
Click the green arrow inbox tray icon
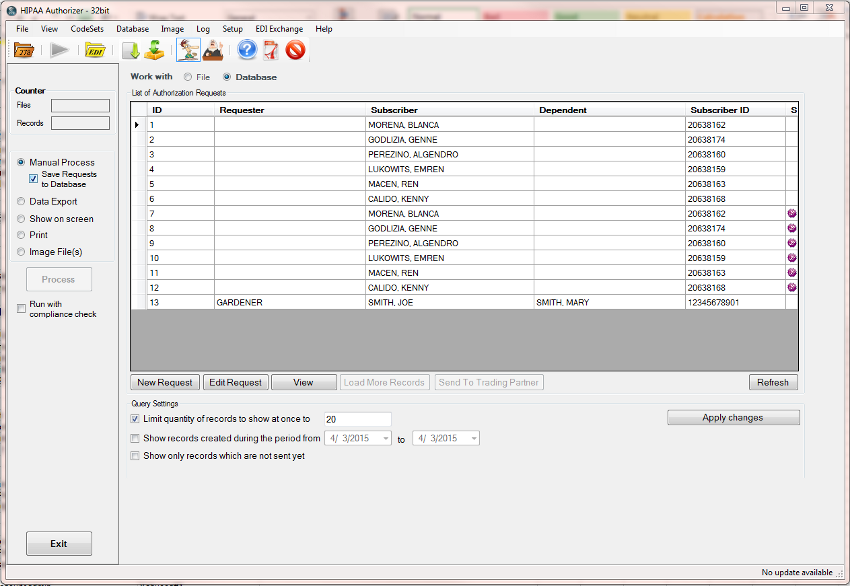[154, 50]
